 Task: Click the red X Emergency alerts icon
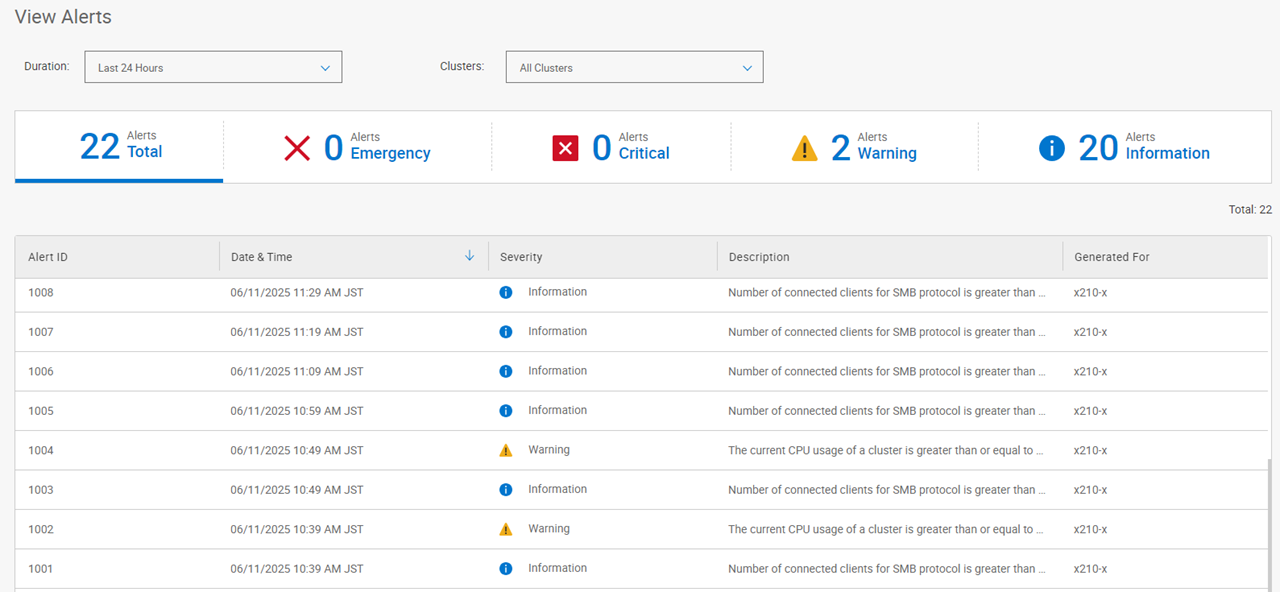(298, 149)
